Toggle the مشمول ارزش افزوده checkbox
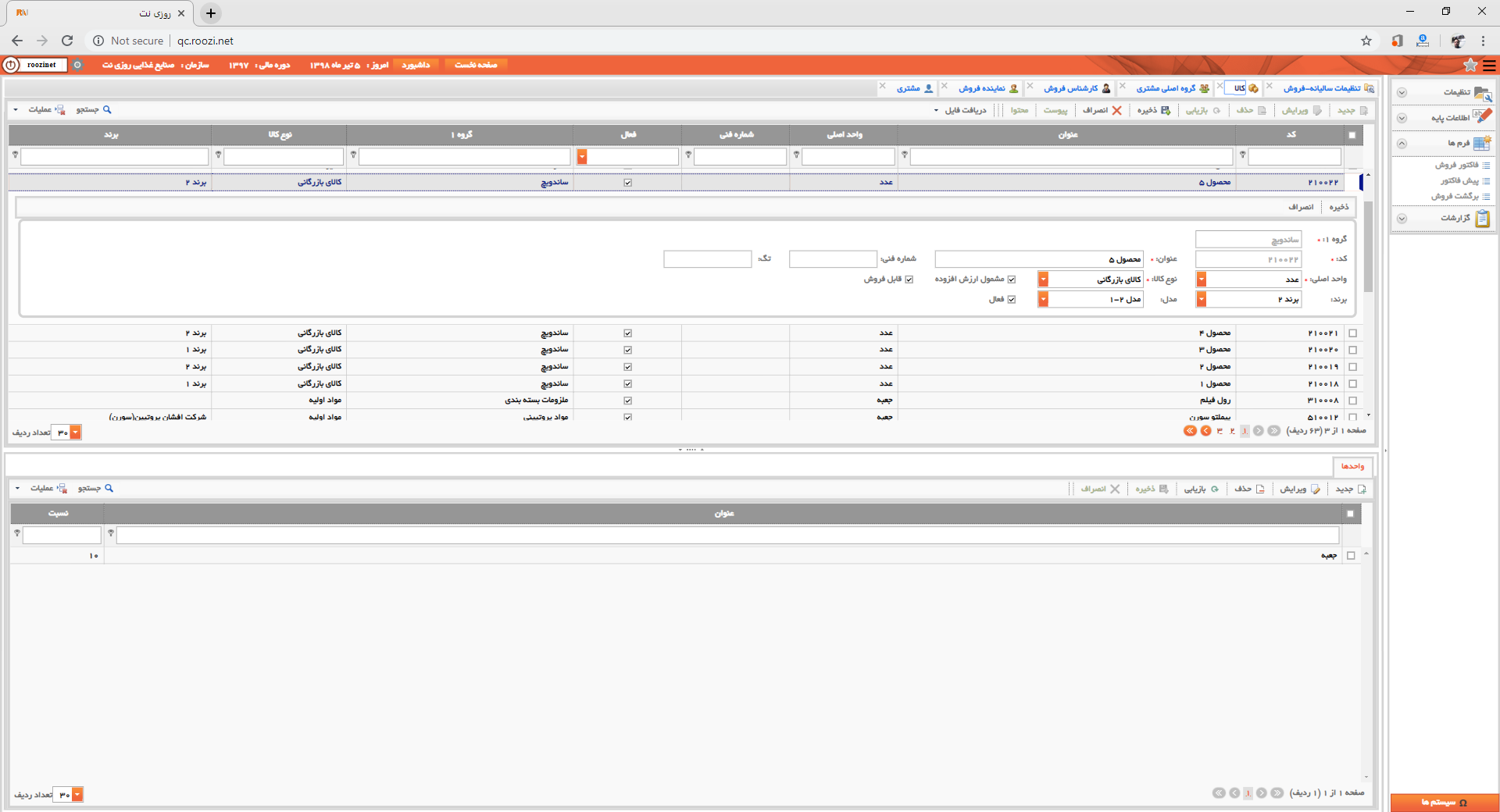The image size is (1500, 812). (x=1012, y=280)
